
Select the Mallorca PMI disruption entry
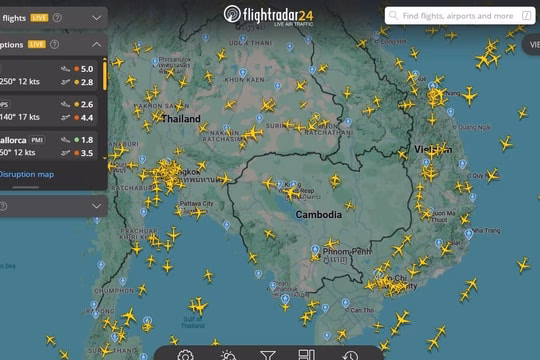coord(48,146)
